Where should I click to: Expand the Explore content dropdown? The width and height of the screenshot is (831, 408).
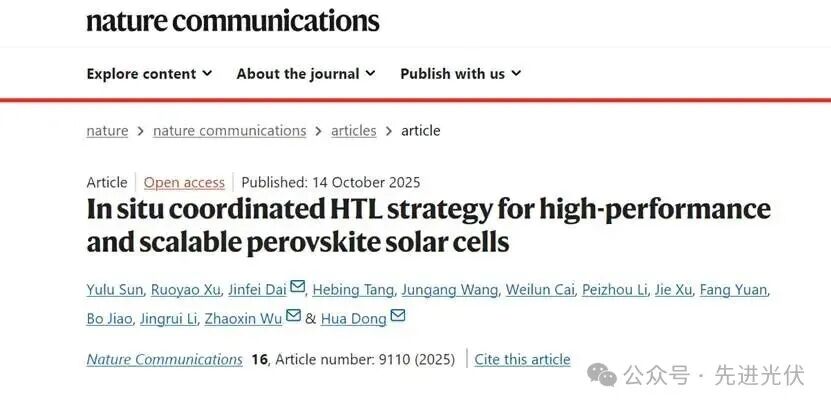[149, 73]
